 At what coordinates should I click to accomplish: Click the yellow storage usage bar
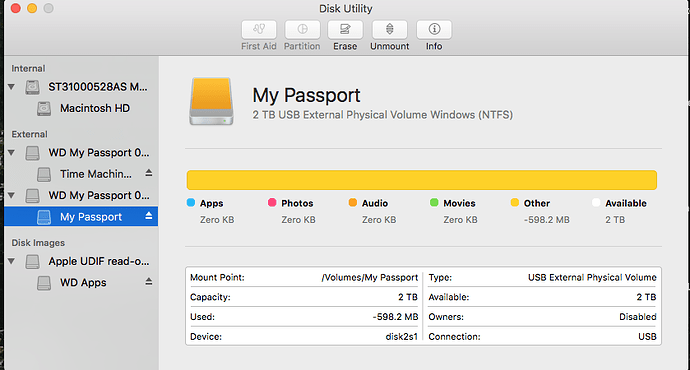click(x=422, y=180)
